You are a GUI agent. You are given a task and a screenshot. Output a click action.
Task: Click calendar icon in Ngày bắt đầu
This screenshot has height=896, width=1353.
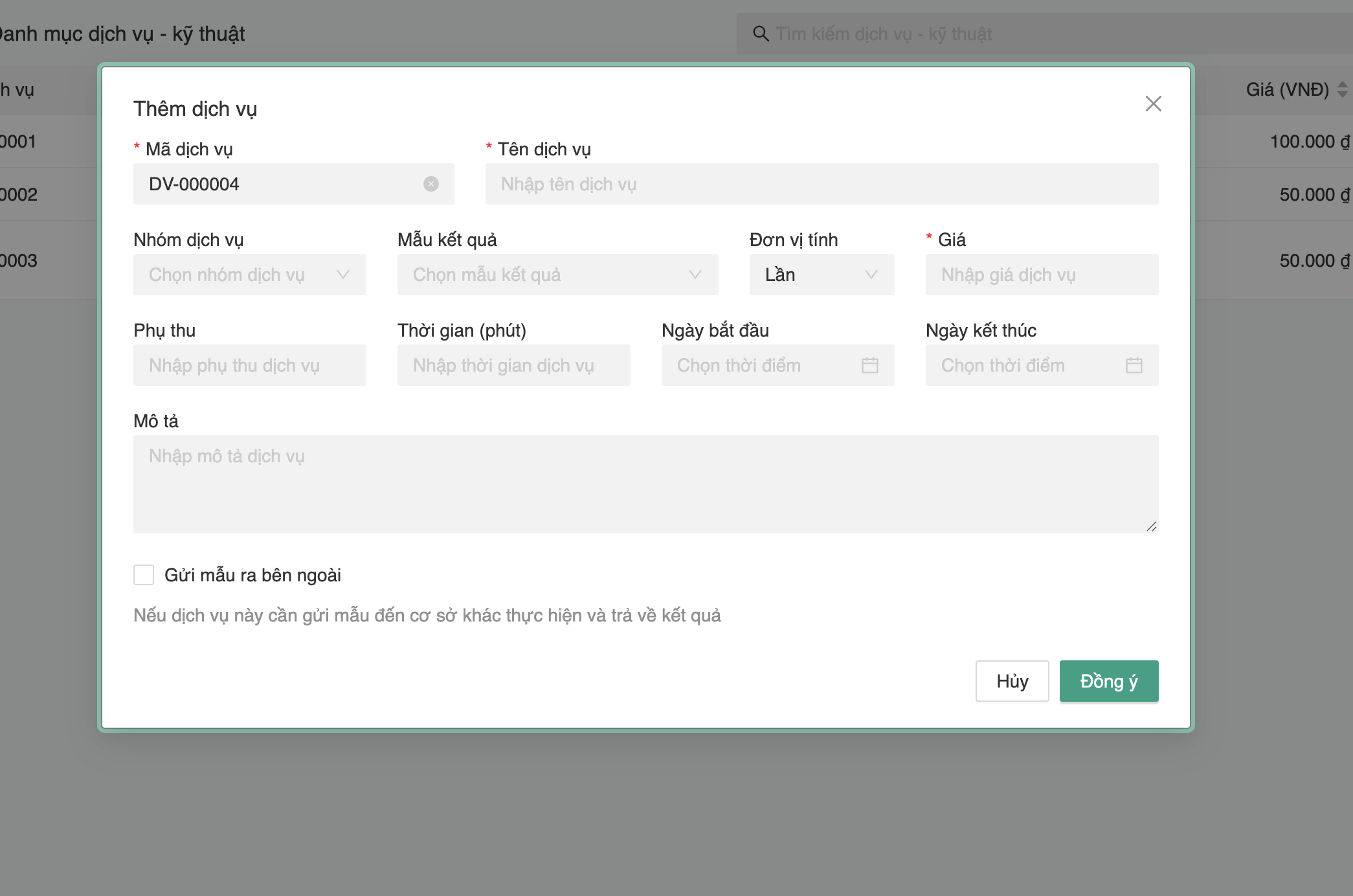[x=869, y=365]
